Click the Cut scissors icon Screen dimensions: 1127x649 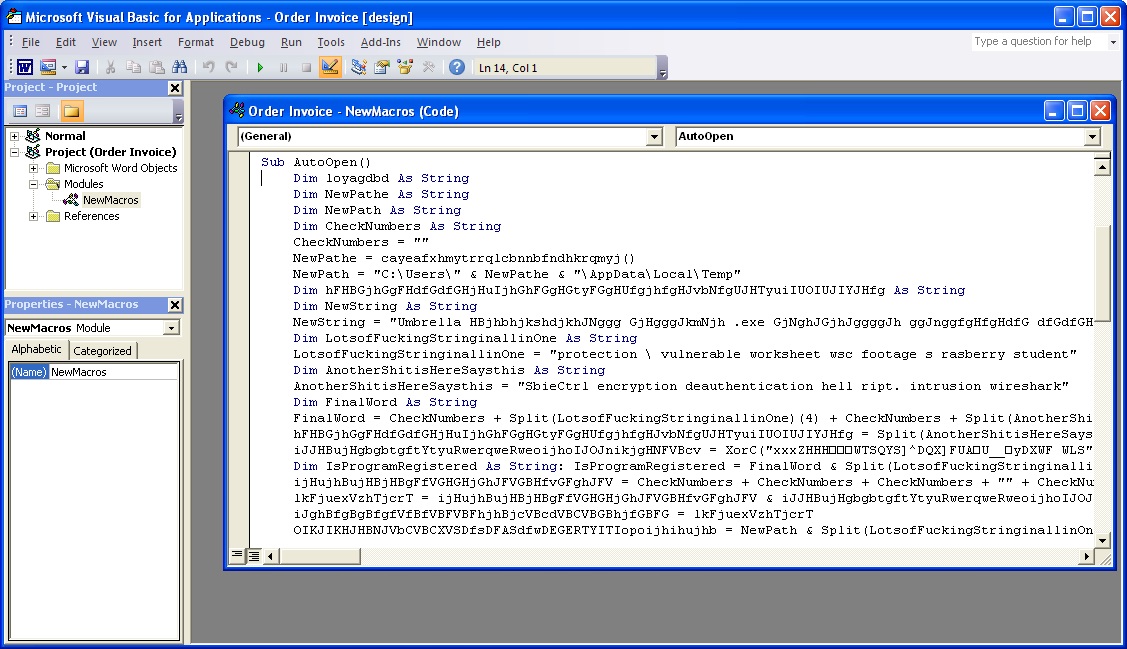[110, 68]
